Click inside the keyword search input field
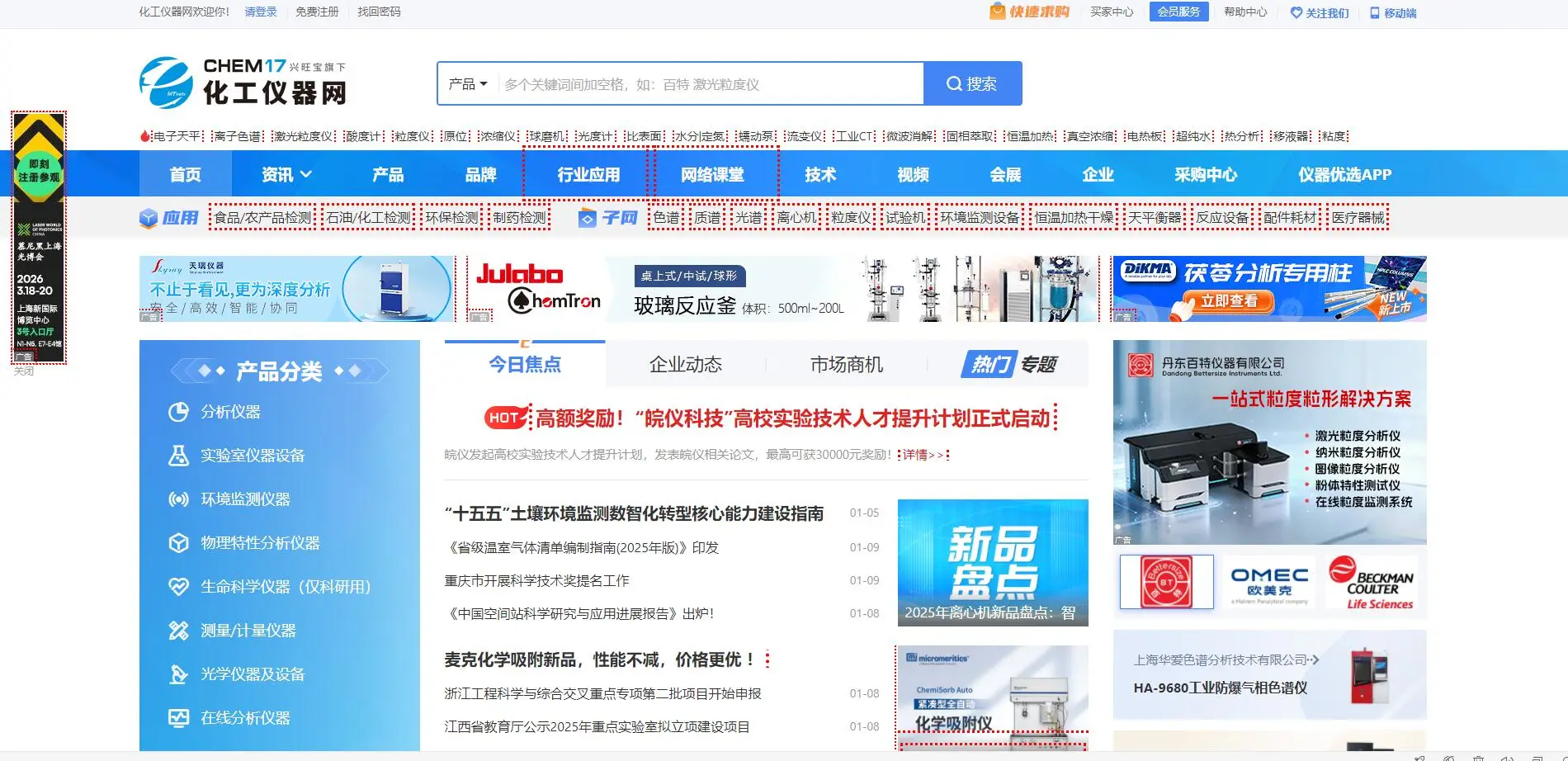This screenshot has width=1568, height=761. point(710,83)
